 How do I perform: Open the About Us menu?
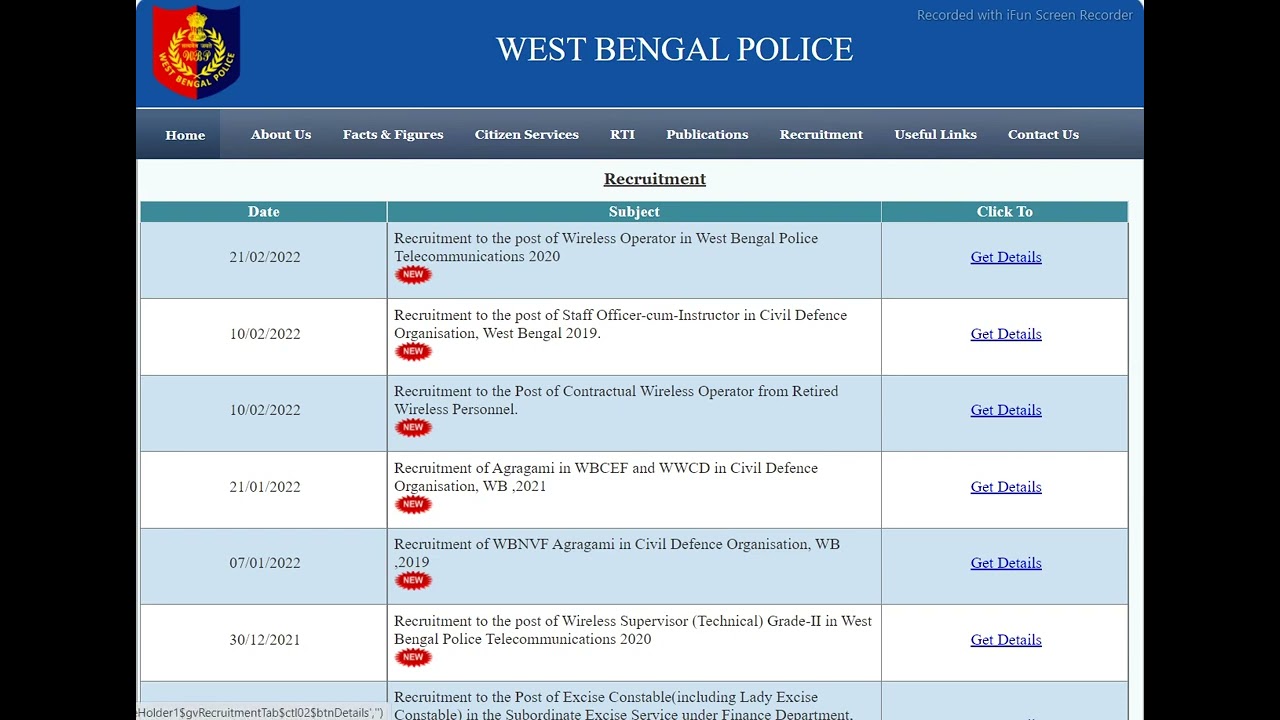coord(281,134)
